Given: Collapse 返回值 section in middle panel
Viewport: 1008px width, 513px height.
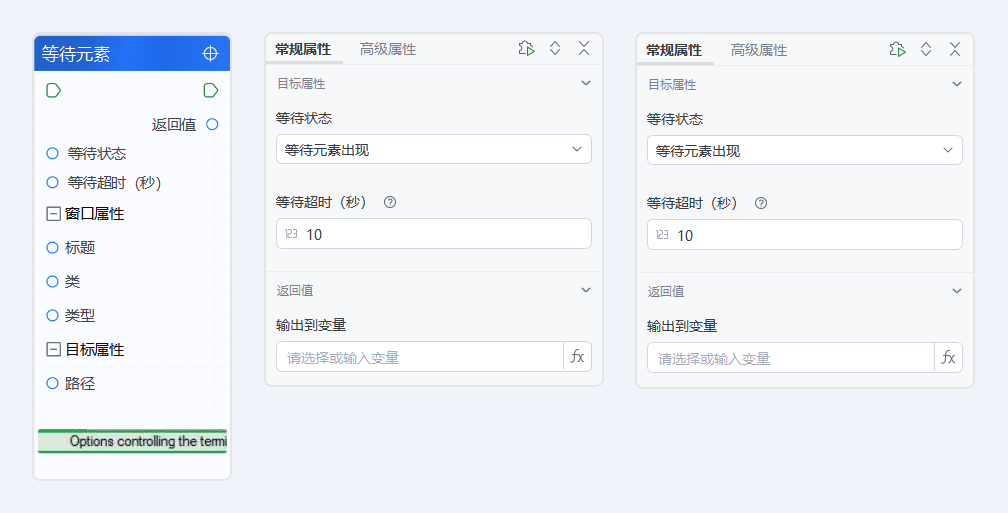Looking at the screenshot, I should (586, 290).
